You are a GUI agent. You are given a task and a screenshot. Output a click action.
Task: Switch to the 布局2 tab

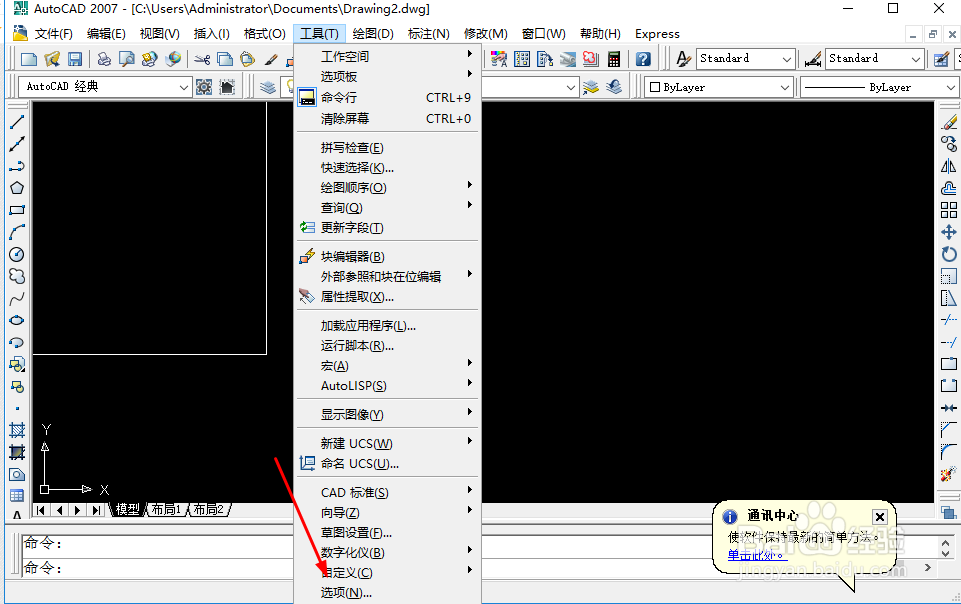(208, 510)
